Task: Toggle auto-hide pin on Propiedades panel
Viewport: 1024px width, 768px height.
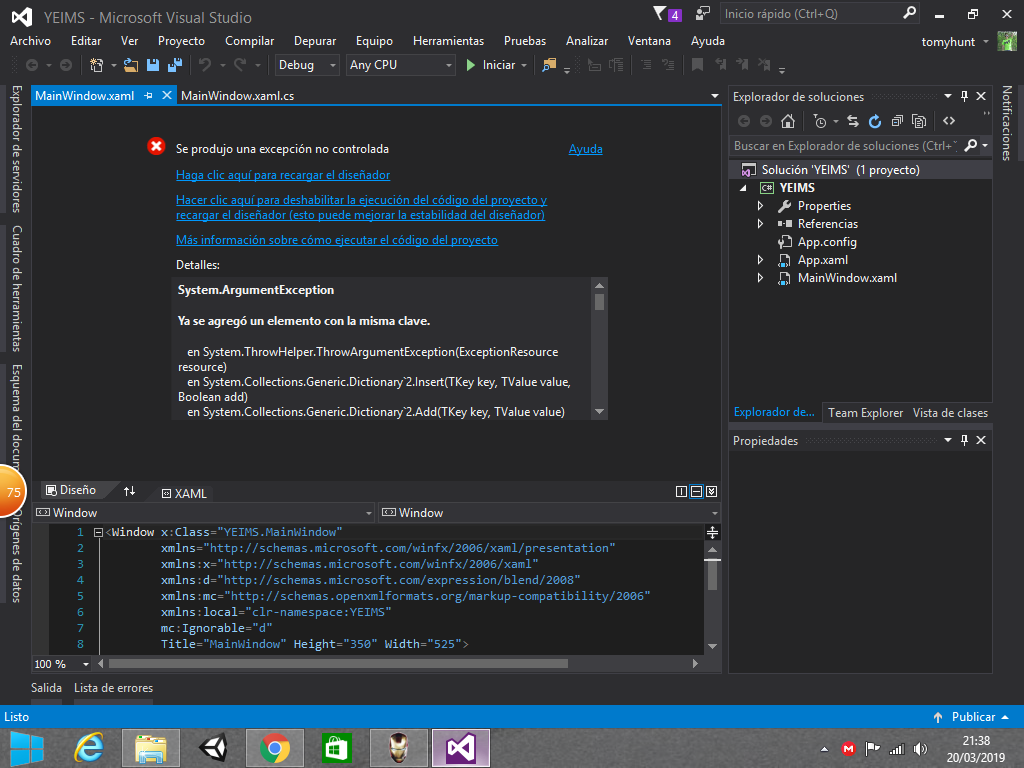Action: click(x=965, y=440)
